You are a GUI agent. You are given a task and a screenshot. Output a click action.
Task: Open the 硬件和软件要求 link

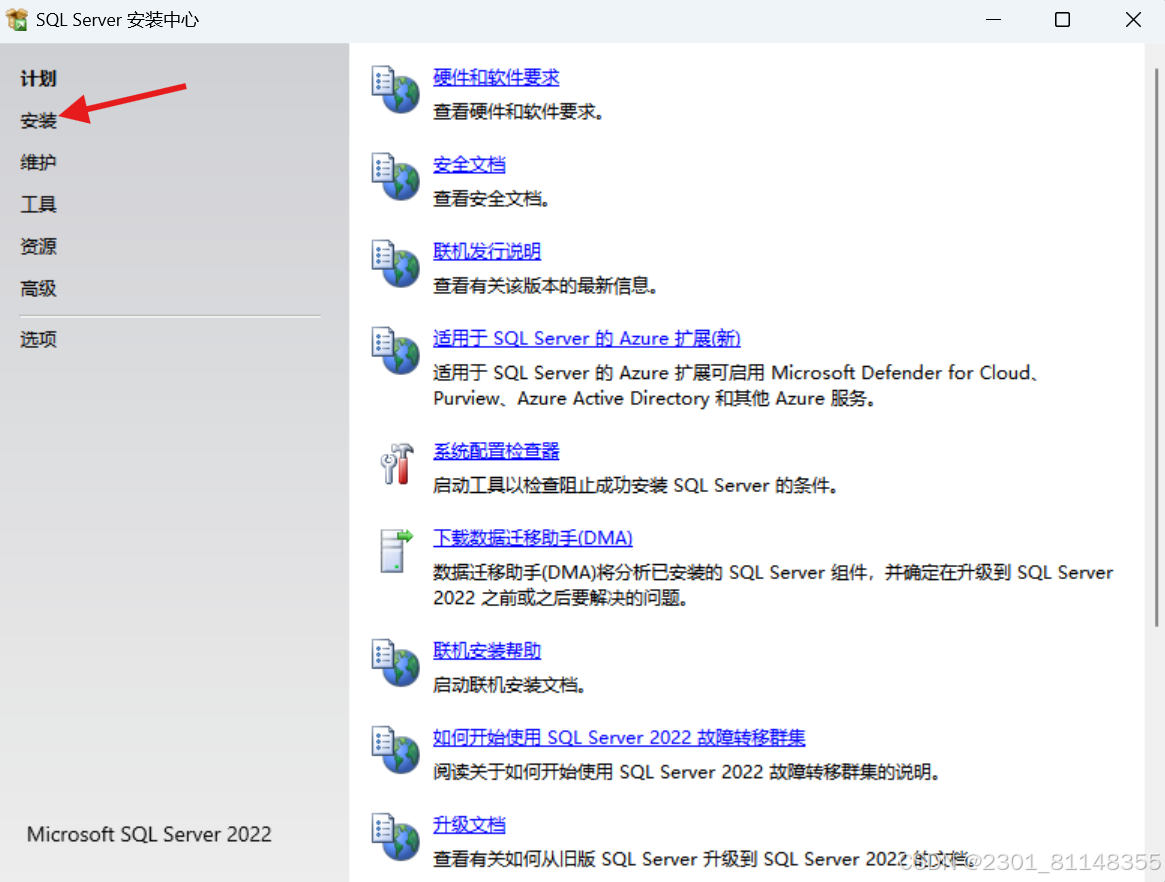[x=496, y=77]
